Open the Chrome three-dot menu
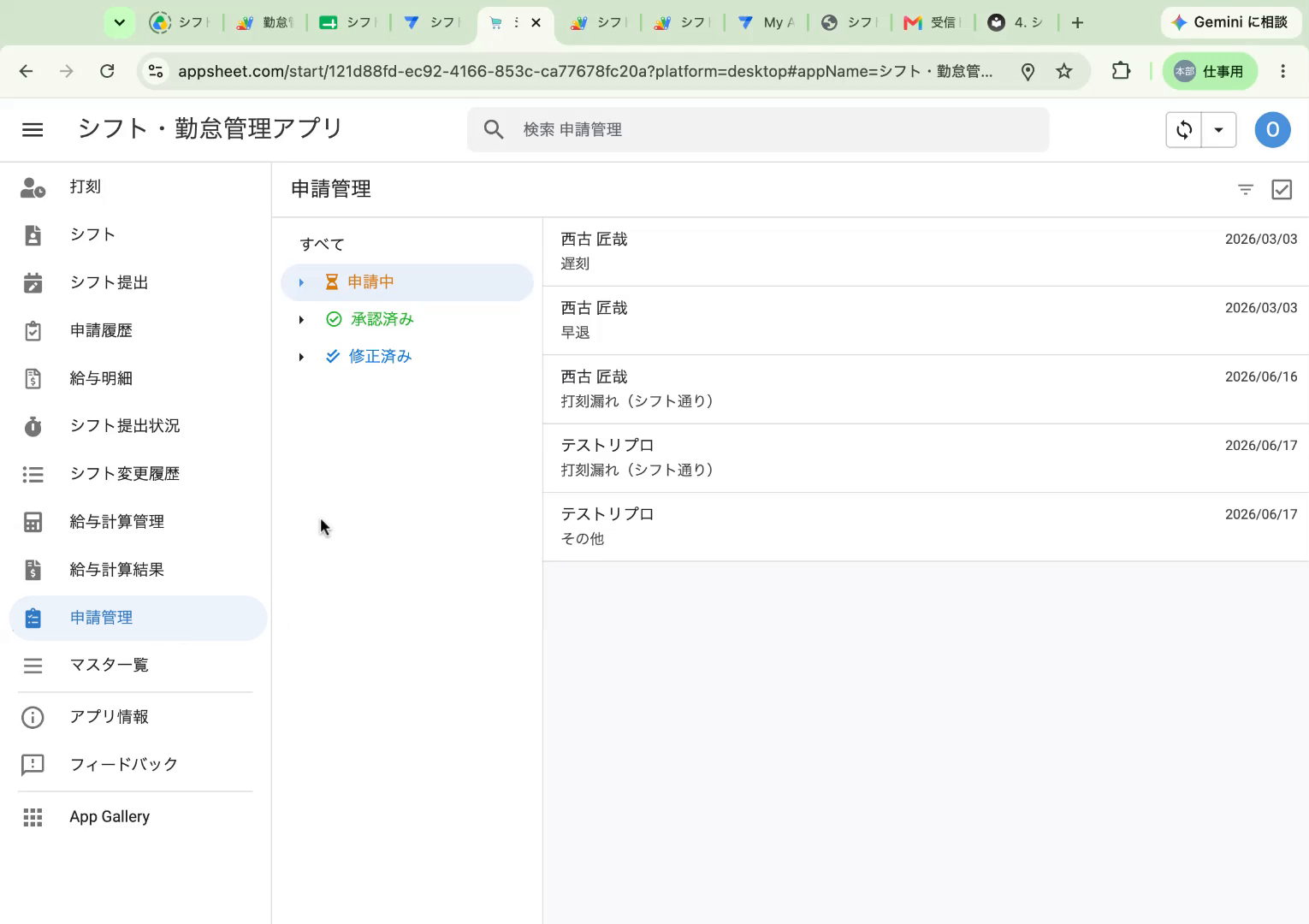 click(1282, 71)
